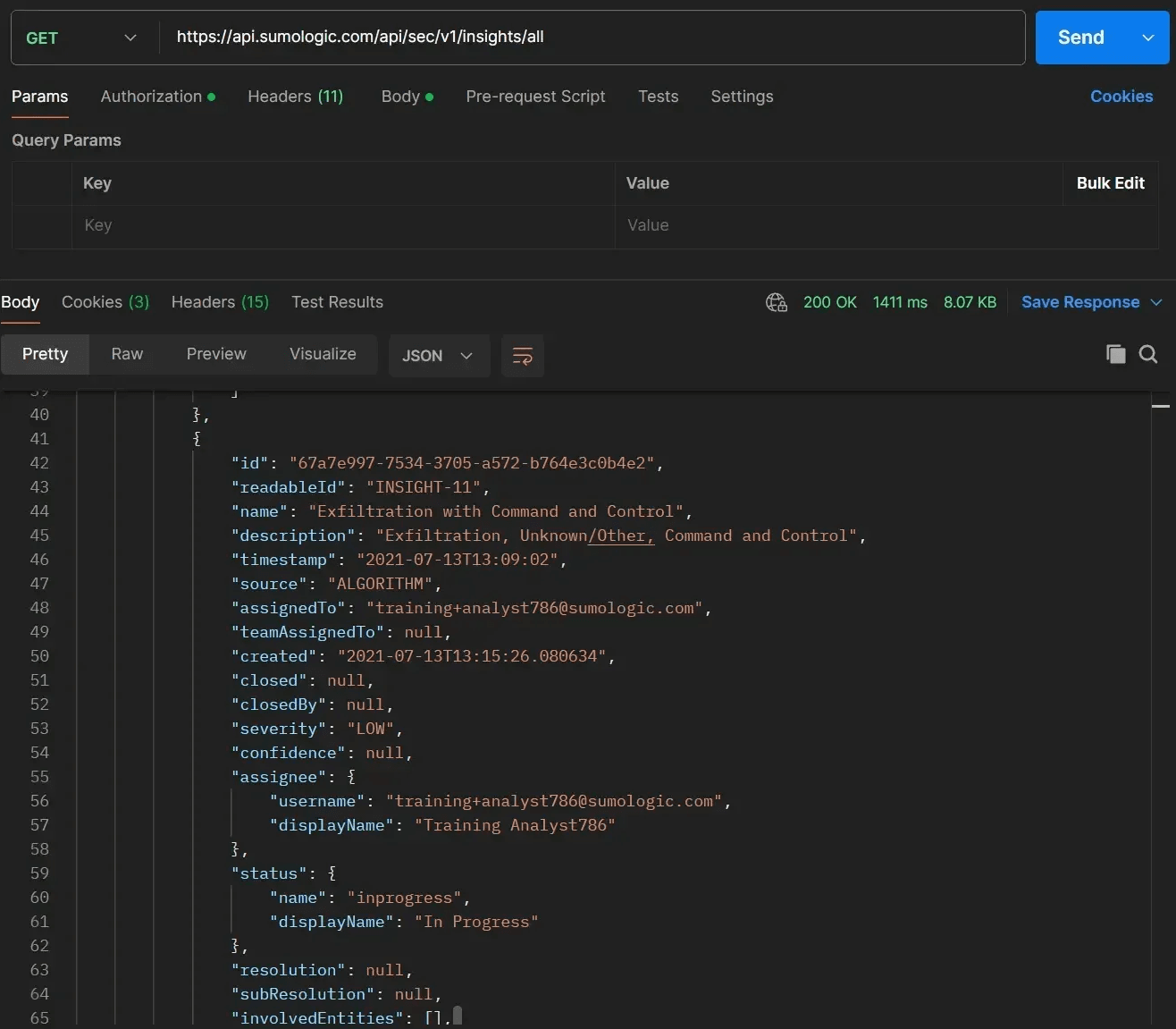Click the Send button

click(1079, 38)
